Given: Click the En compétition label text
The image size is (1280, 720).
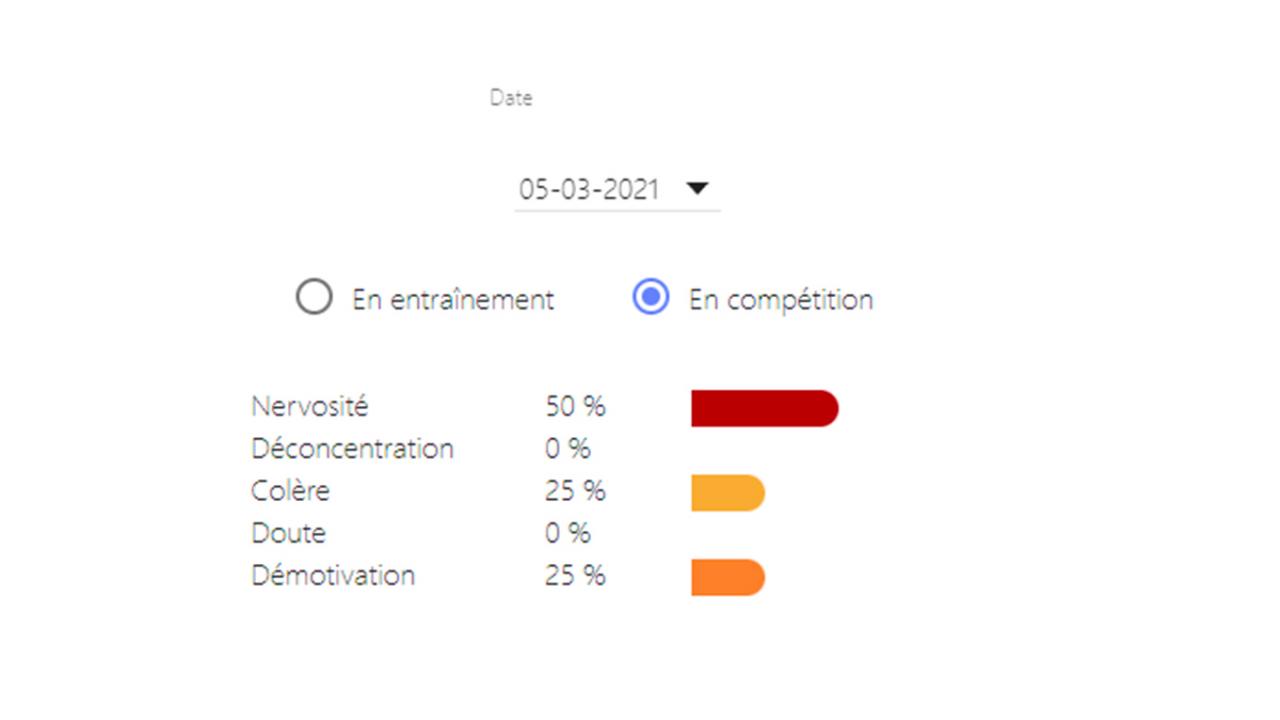Looking at the screenshot, I should [x=781, y=300].
